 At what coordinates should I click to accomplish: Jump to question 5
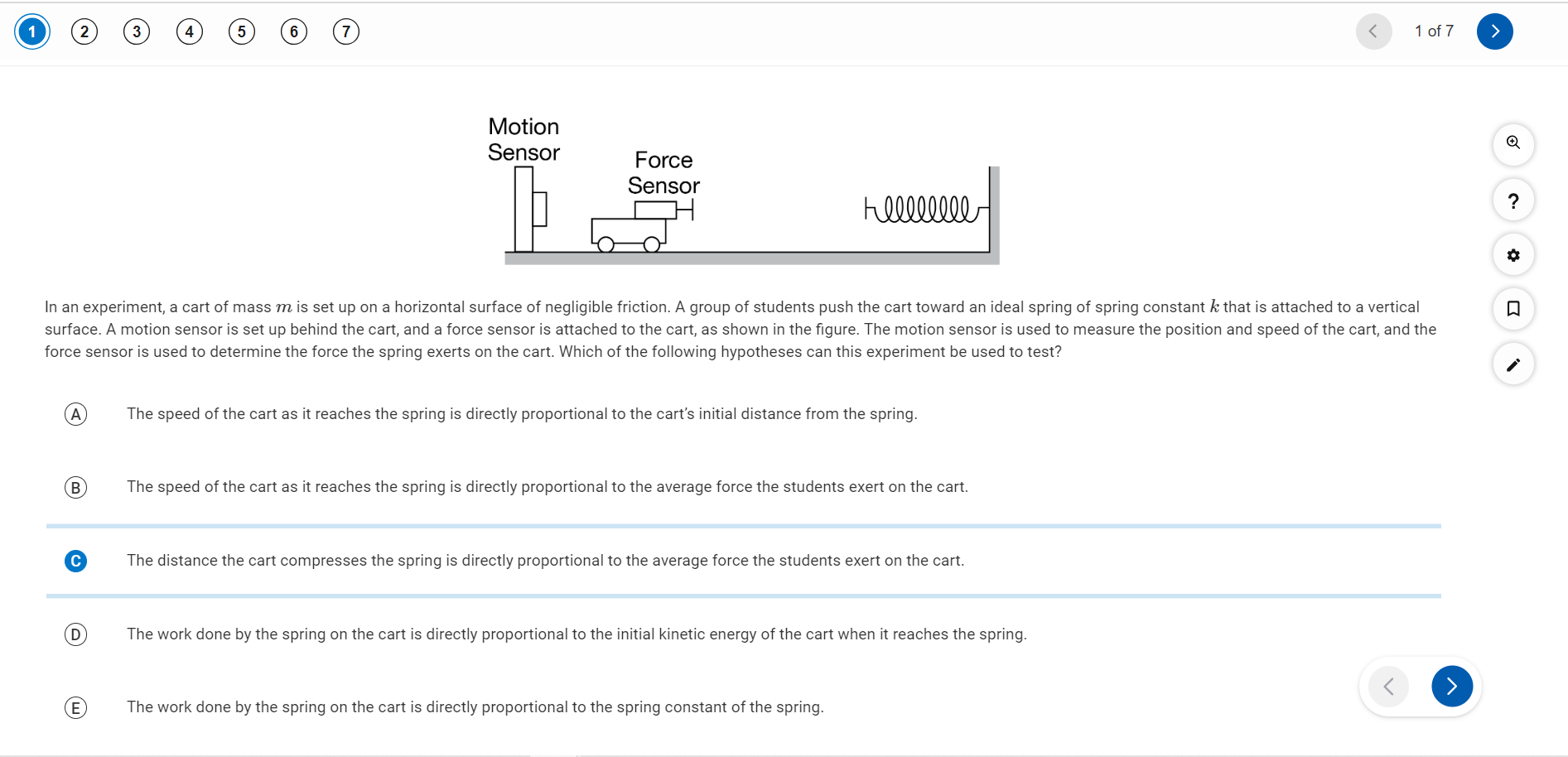241,31
